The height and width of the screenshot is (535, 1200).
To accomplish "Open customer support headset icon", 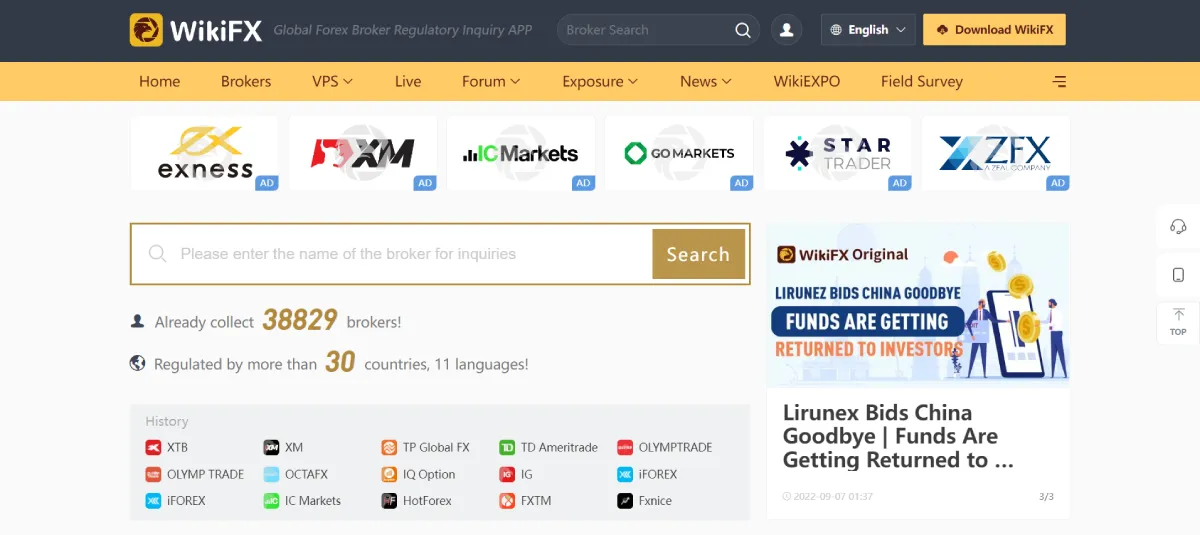I will pos(1178,227).
